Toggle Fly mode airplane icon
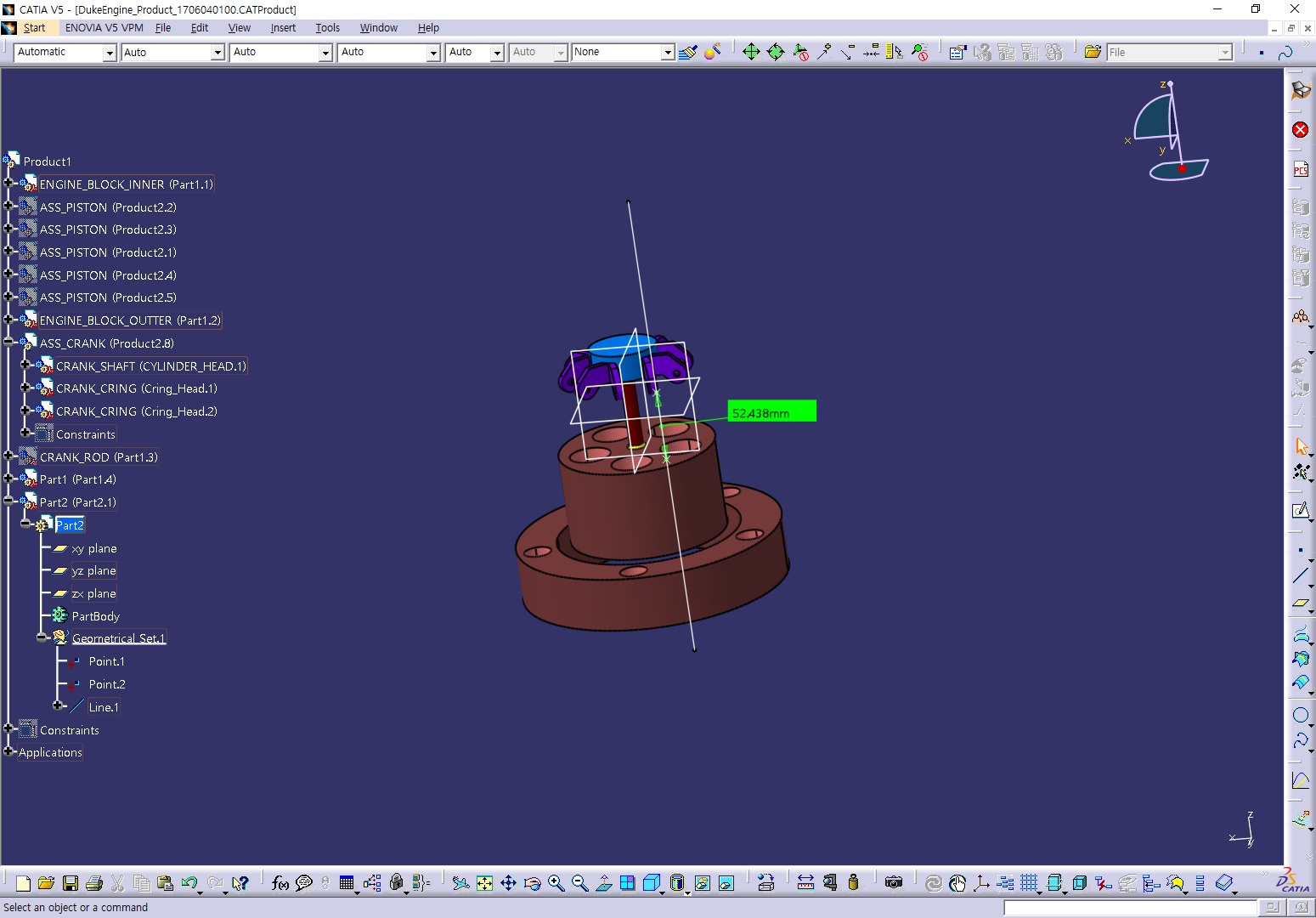Screen dimensions: 1316x918 pyautogui.click(x=460, y=883)
